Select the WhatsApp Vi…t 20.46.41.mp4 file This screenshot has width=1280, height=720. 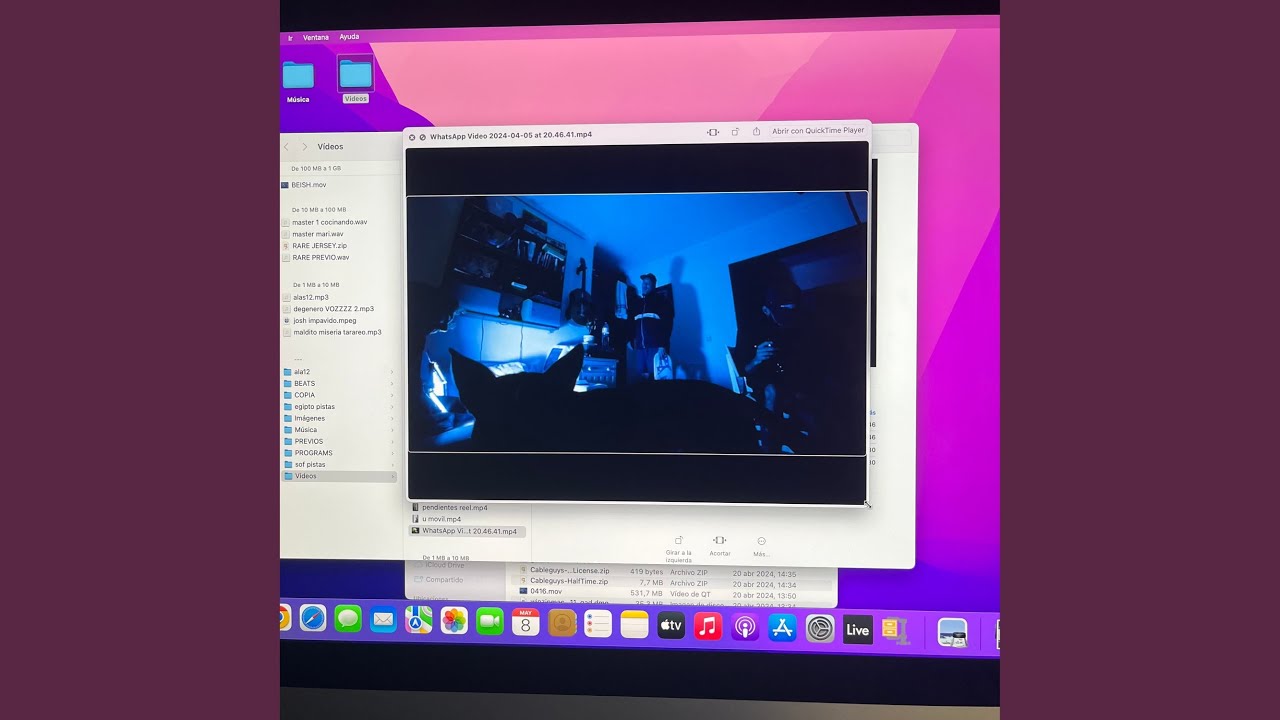468,531
